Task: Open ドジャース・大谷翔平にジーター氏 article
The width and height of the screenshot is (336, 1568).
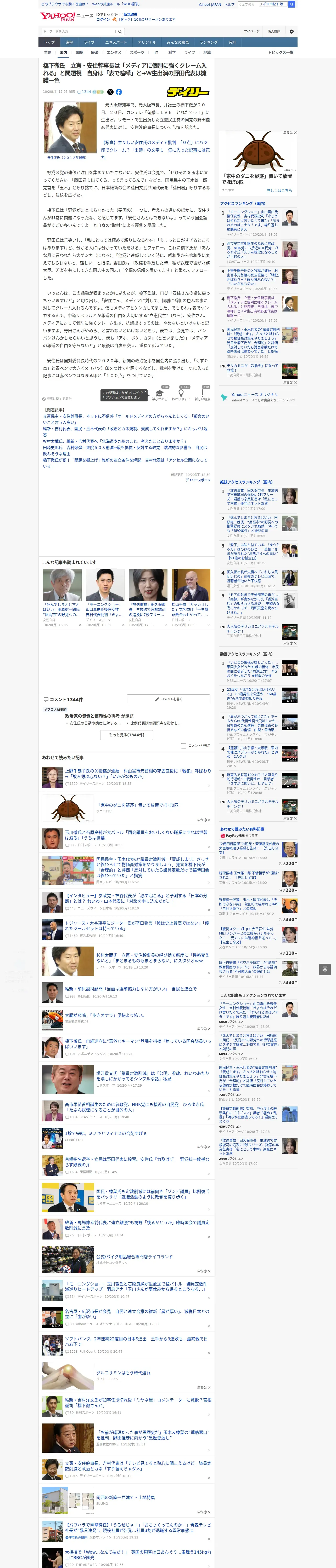Action: pyautogui.click(x=136, y=926)
